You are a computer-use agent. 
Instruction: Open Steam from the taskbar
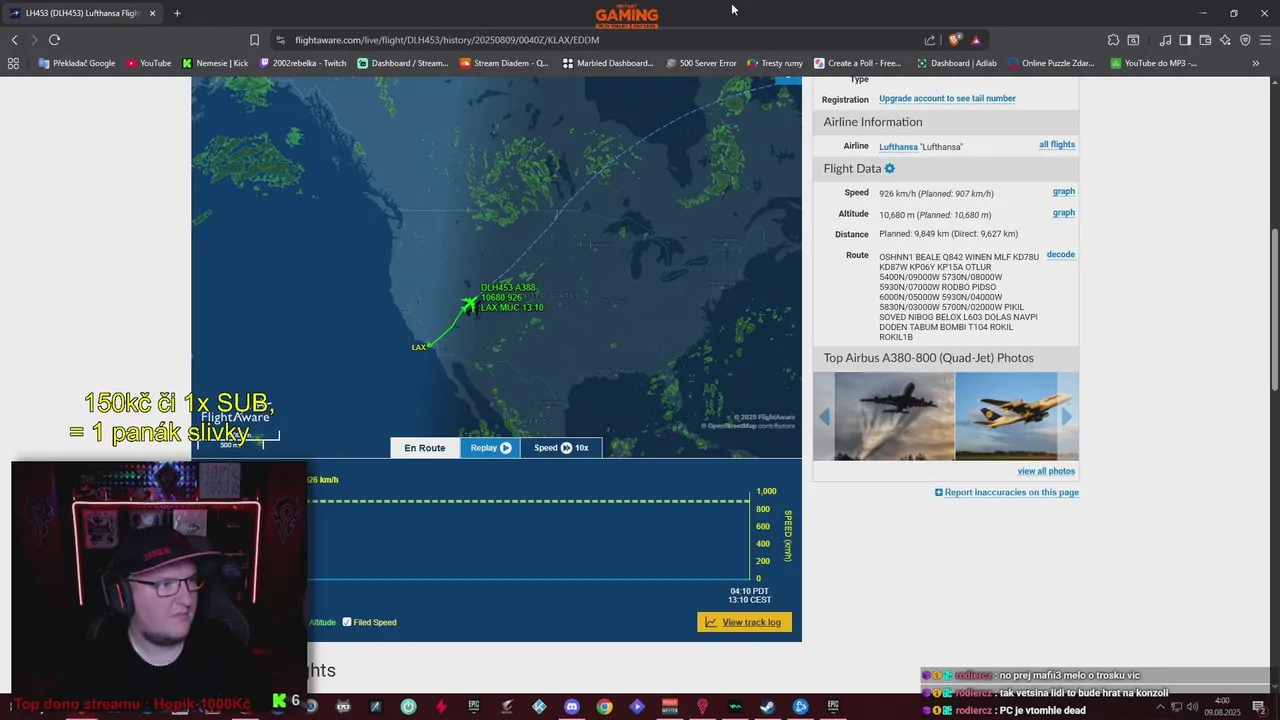click(x=767, y=707)
